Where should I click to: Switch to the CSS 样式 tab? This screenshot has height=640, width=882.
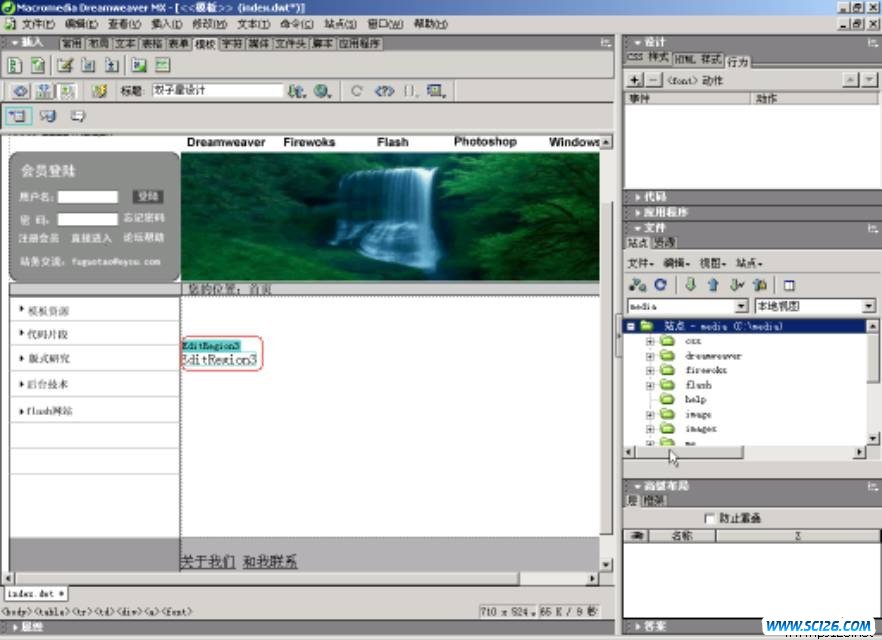648,59
